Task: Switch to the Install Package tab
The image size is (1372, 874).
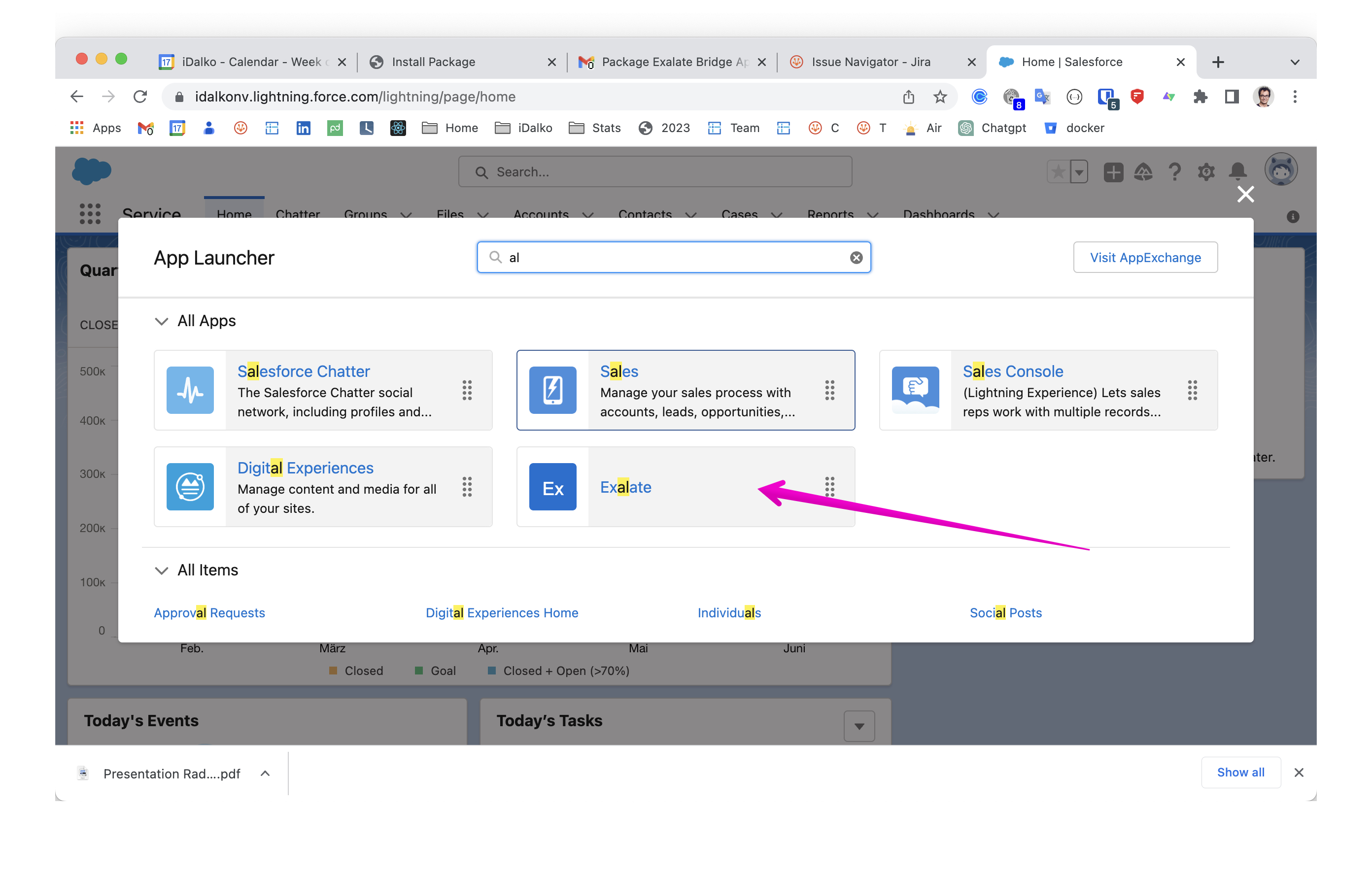Action: pyautogui.click(x=433, y=62)
